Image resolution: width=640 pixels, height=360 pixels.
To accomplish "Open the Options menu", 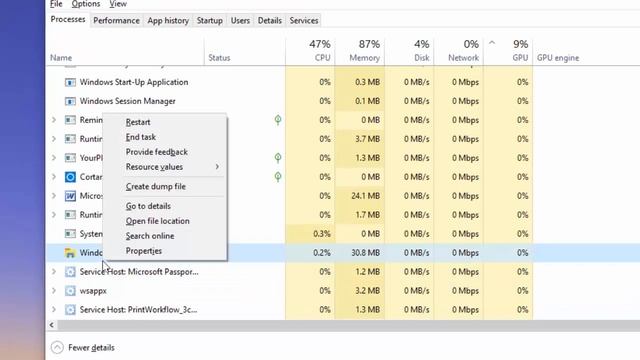I will [x=86, y=4].
